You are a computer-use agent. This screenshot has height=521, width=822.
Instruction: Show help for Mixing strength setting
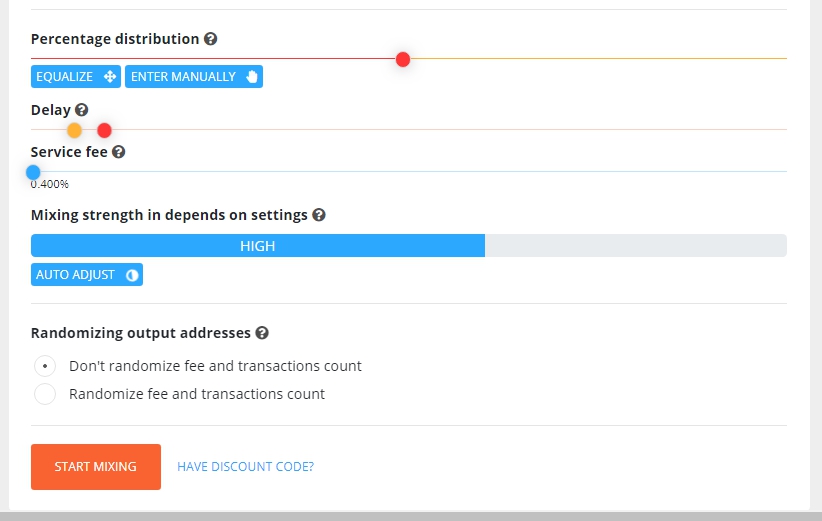pos(319,215)
